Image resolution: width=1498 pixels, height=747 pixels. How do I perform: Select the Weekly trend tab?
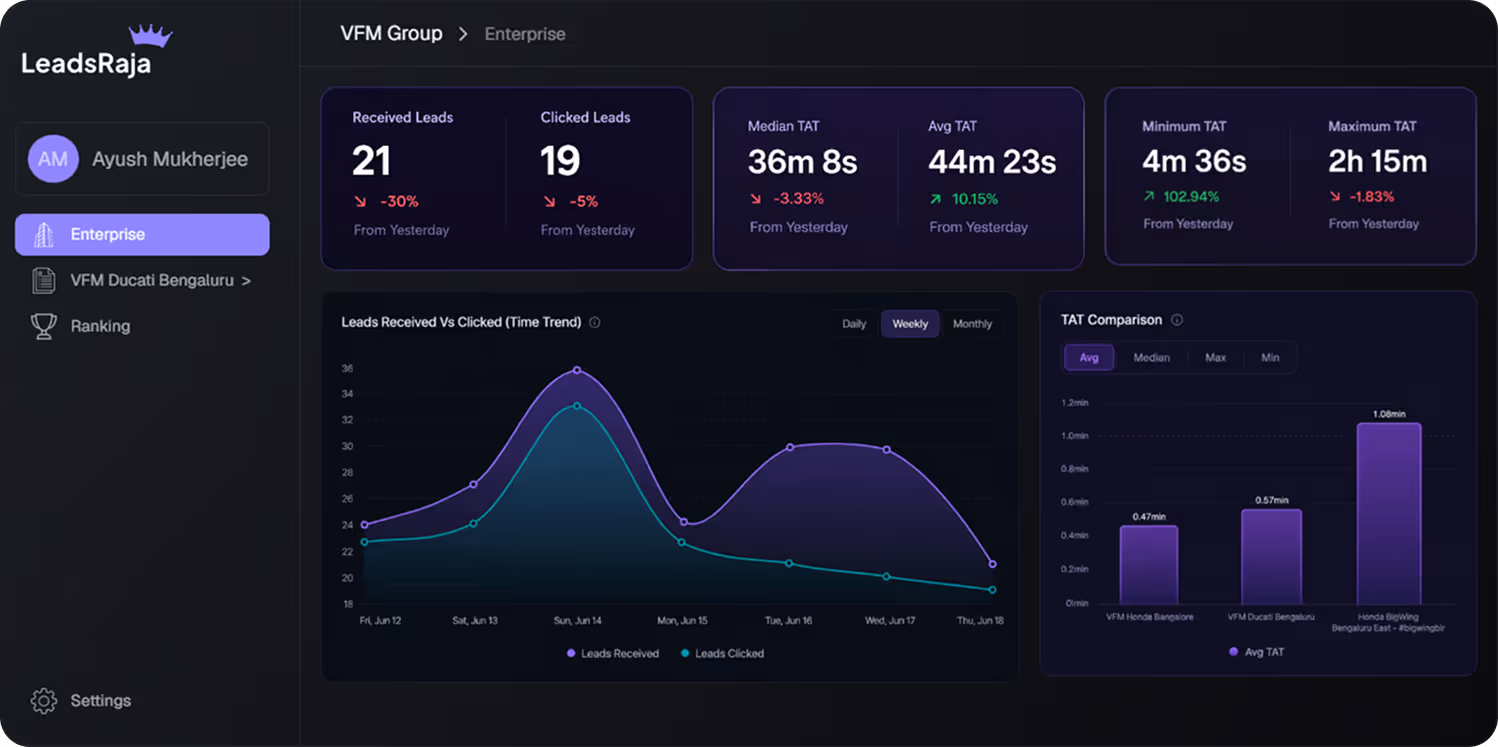[910, 324]
